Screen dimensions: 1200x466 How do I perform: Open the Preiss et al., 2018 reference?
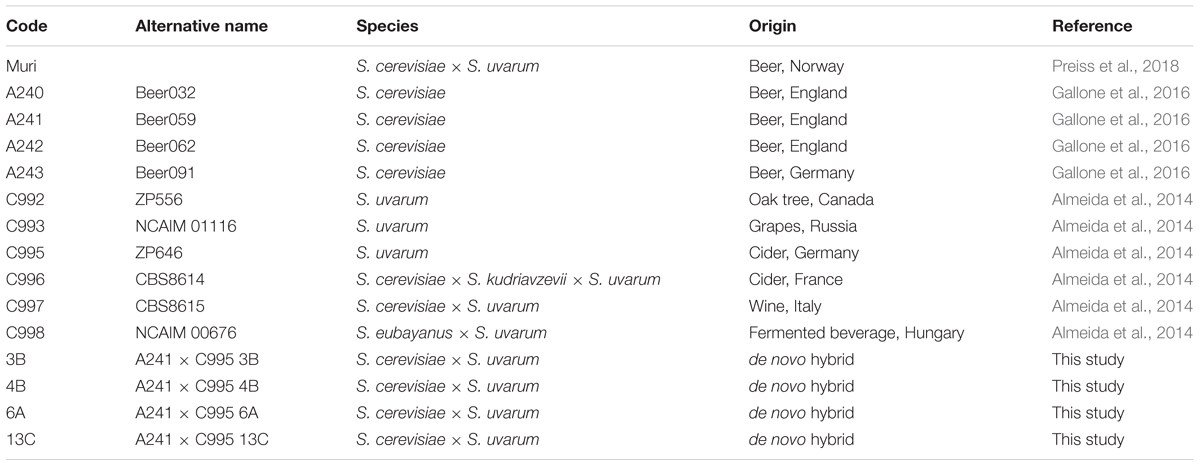1122,67
